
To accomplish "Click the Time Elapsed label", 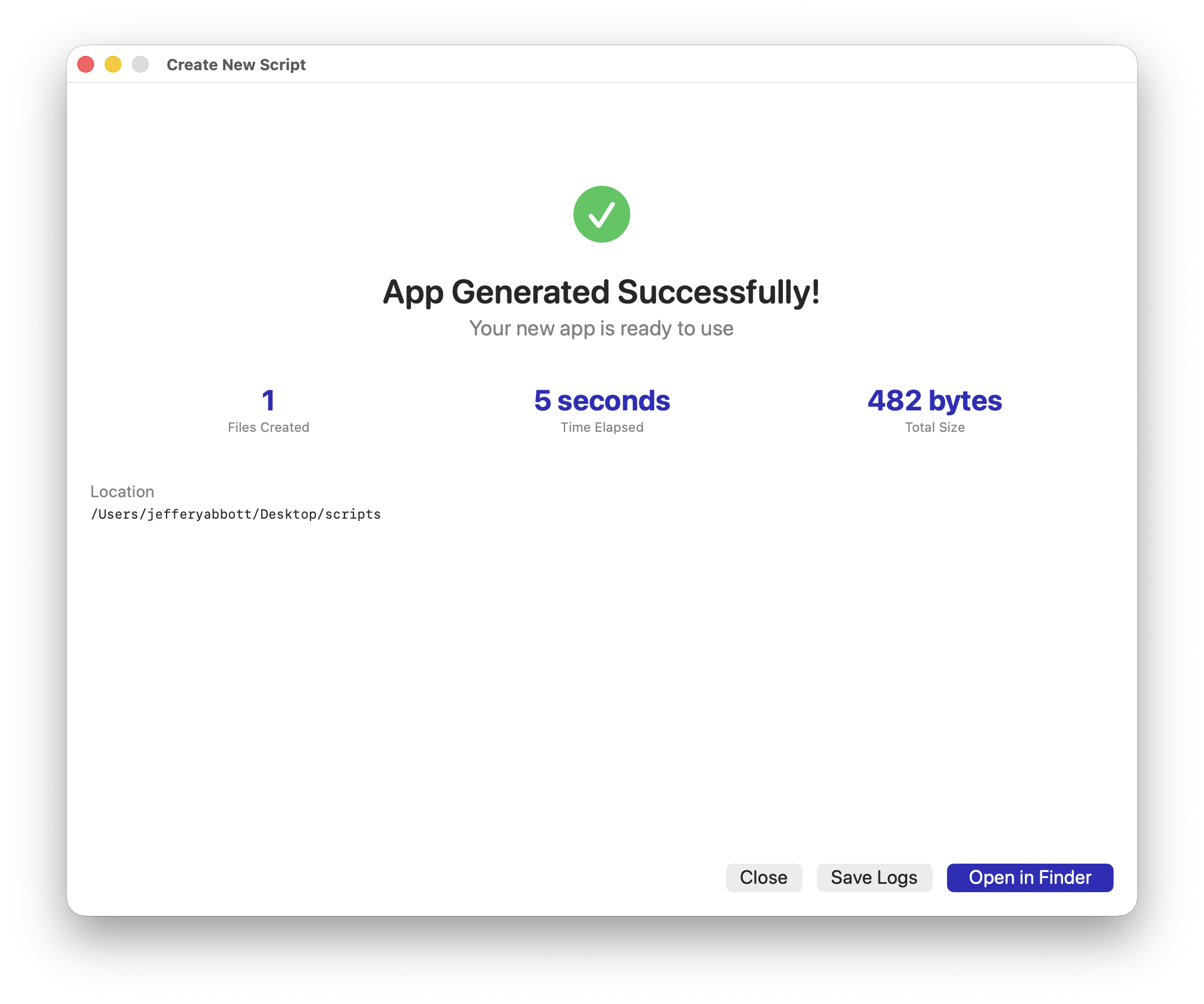I will (601, 427).
